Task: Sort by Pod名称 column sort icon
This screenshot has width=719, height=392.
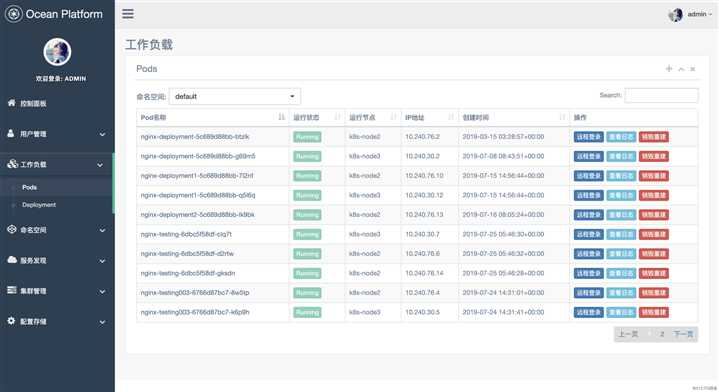Action: pos(282,117)
